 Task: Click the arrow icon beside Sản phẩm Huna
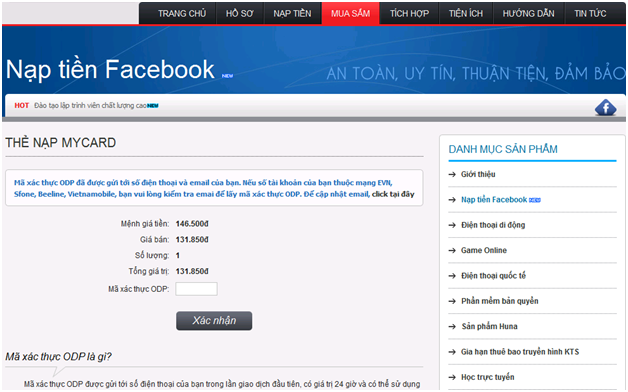[x=452, y=327]
